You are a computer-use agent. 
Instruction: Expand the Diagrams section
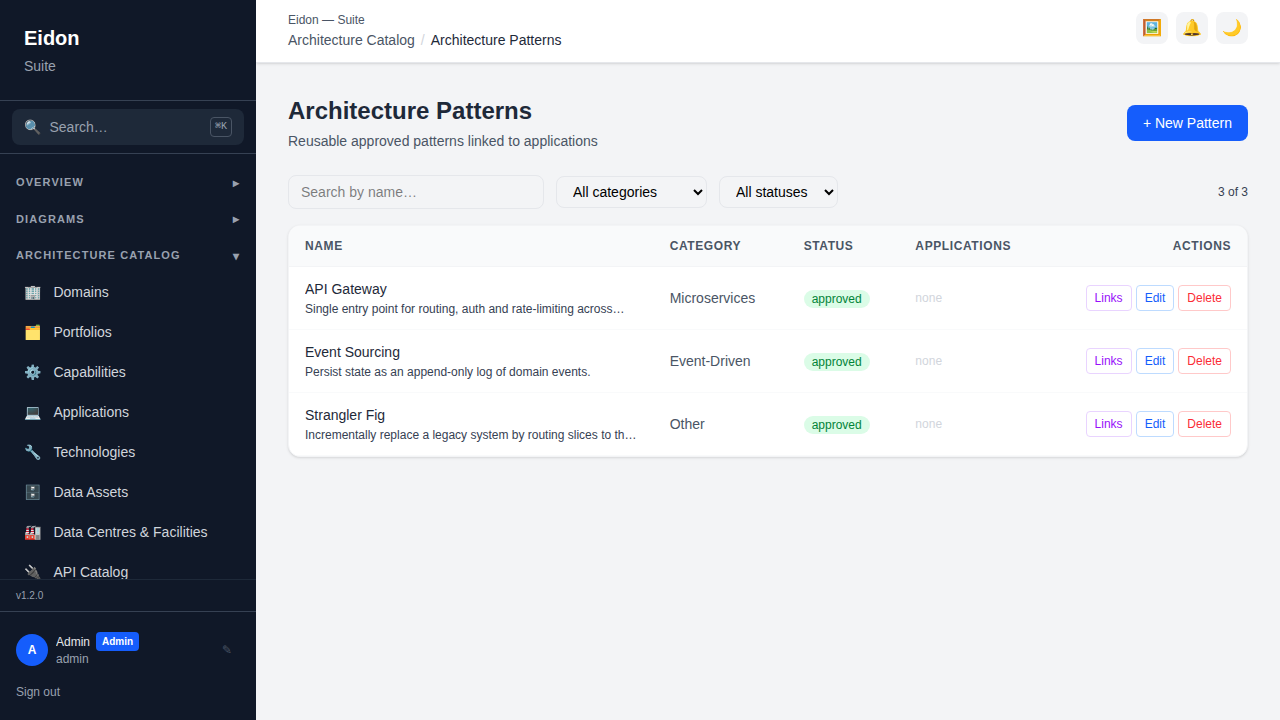128,219
